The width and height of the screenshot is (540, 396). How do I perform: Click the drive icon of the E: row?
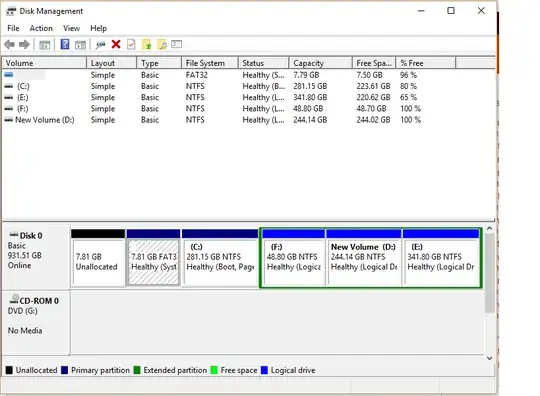click(9, 98)
